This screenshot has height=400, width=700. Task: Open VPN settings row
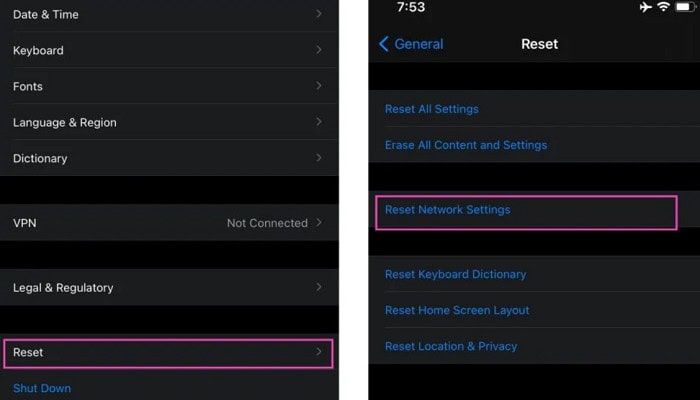point(169,222)
